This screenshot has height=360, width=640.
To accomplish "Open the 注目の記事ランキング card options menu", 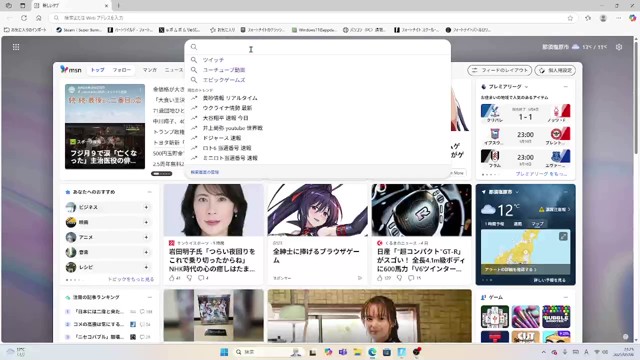I will 149,297.
